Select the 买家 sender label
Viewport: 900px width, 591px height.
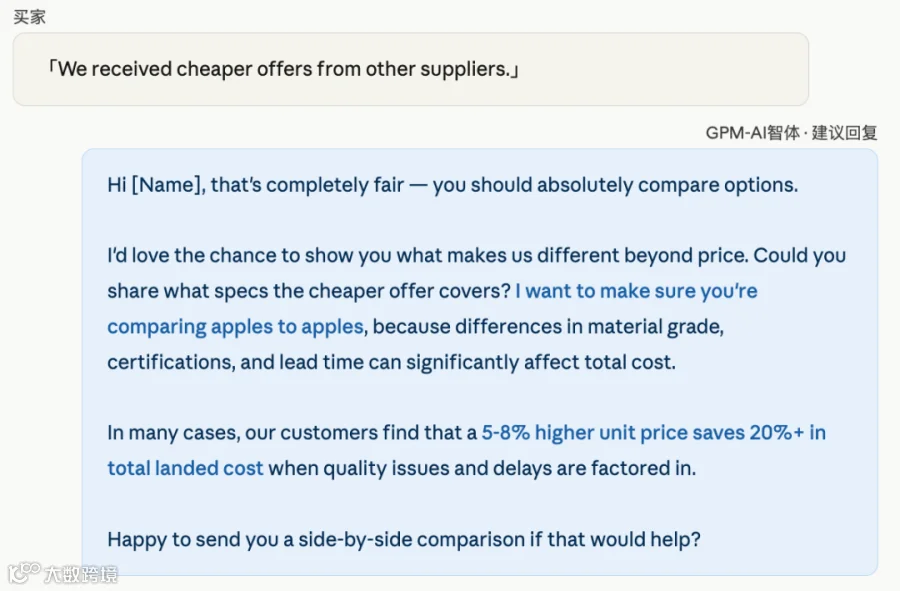[29, 17]
